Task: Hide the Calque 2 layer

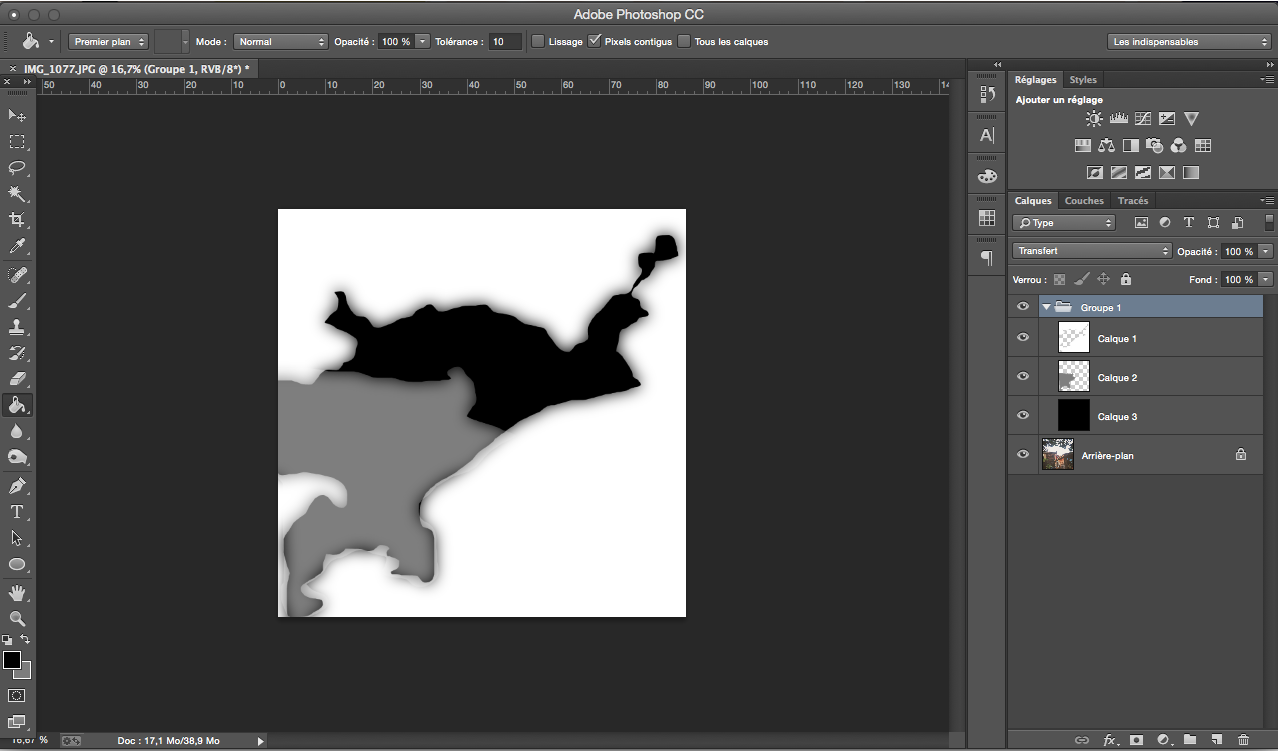Action: [1022, 377]
